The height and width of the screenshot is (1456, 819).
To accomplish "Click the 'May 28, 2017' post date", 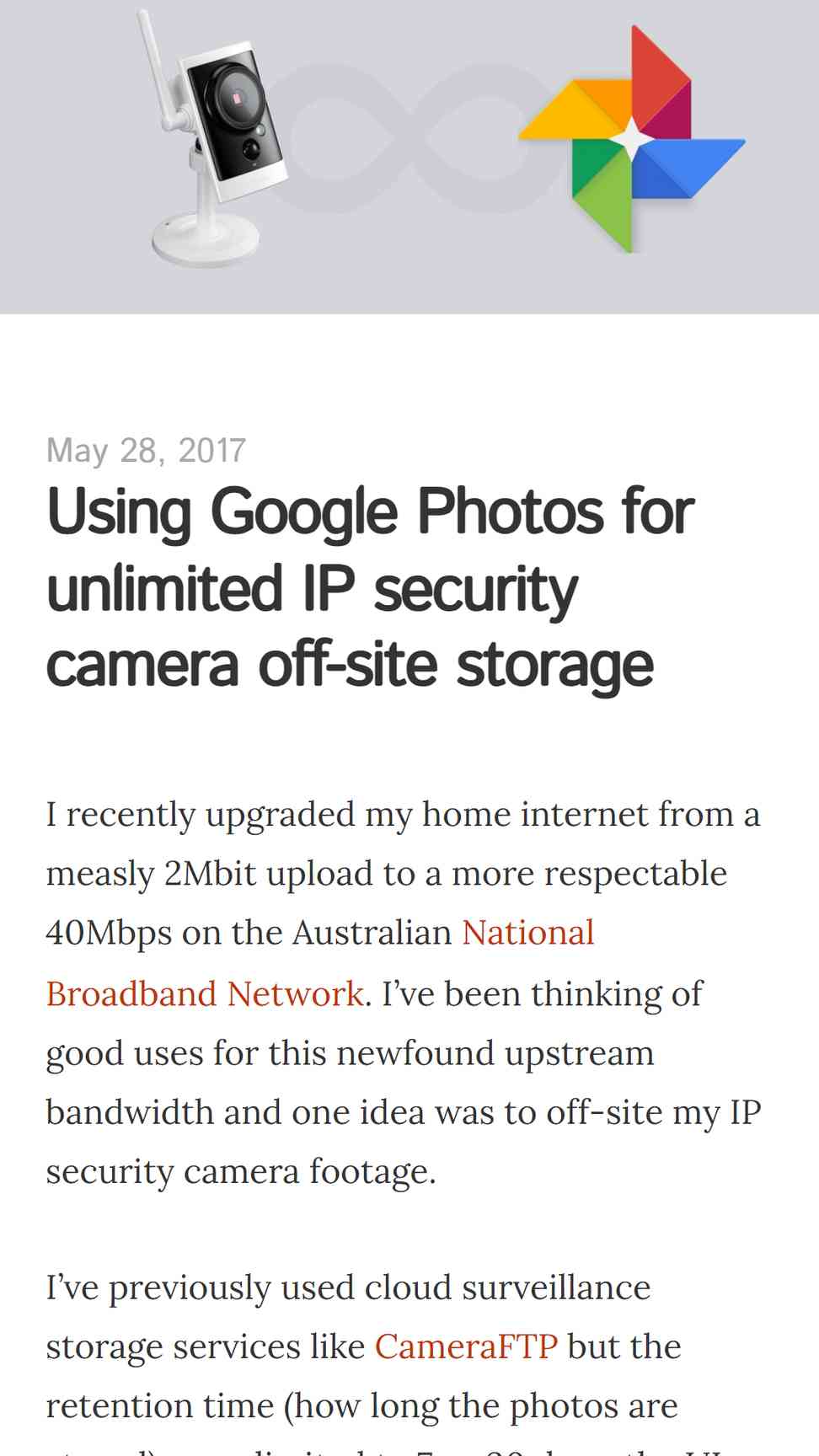I will click(146, 450).
